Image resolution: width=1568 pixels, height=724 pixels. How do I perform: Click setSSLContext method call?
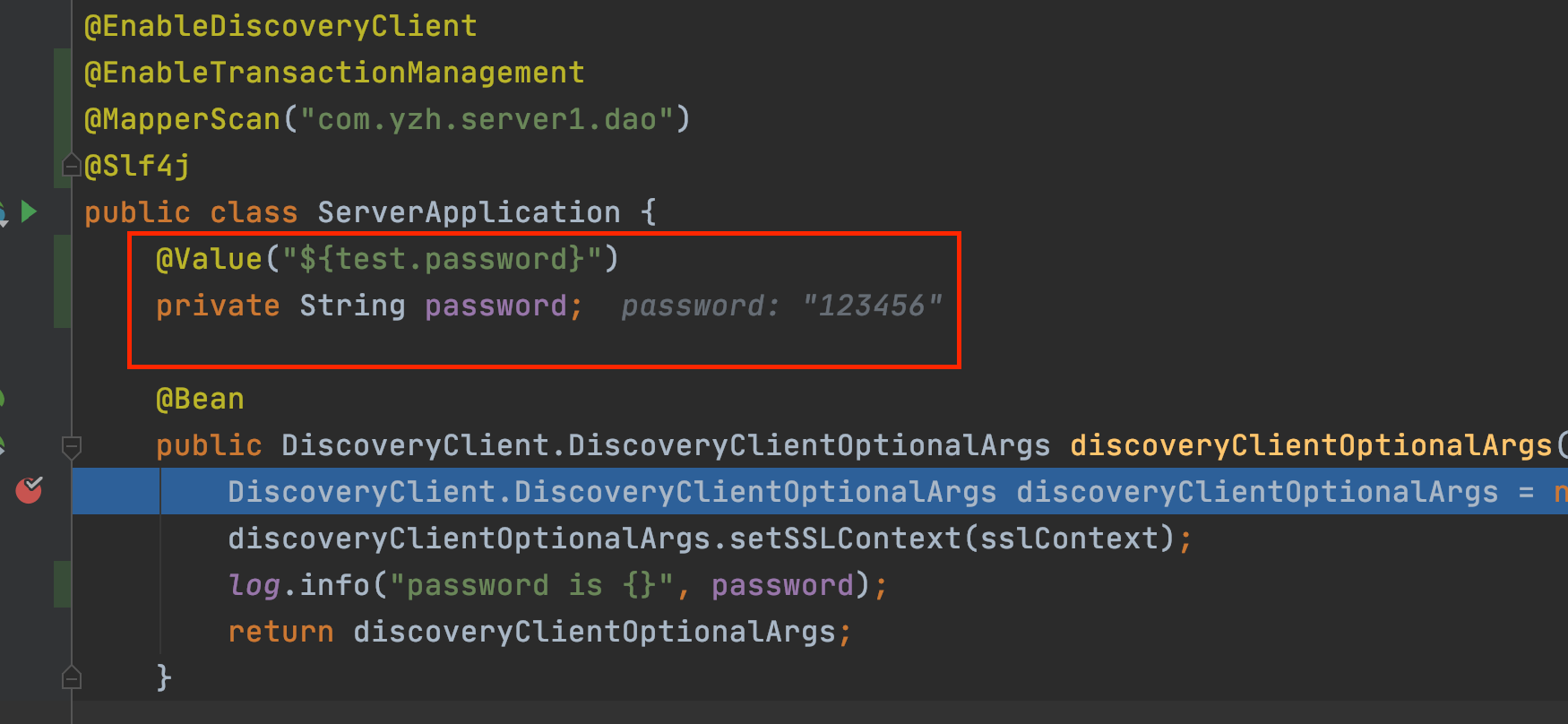(845, 539)
